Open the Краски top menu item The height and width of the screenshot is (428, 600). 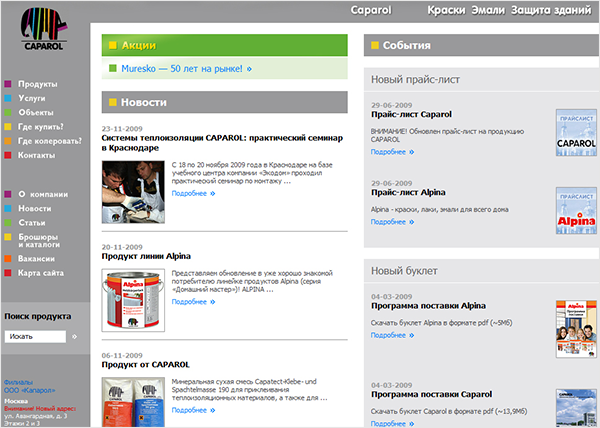[x=446, y=10]
